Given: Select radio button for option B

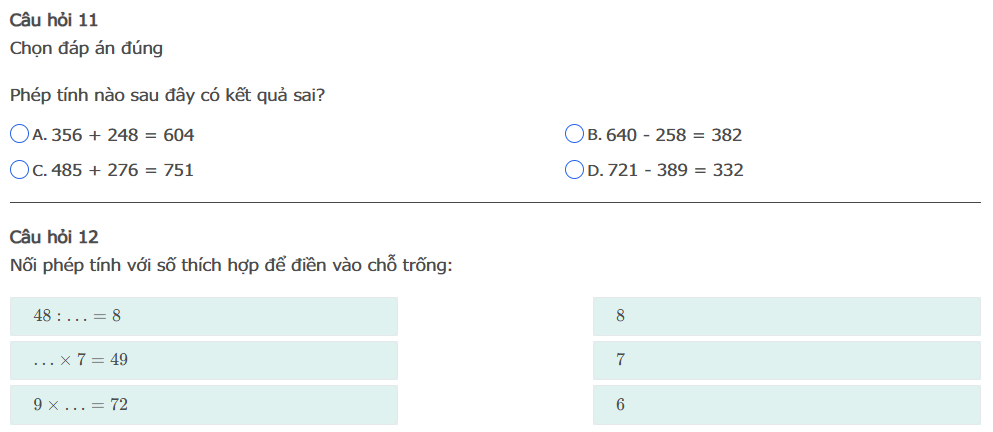Looking at the screenshot, I should point(574,134).
